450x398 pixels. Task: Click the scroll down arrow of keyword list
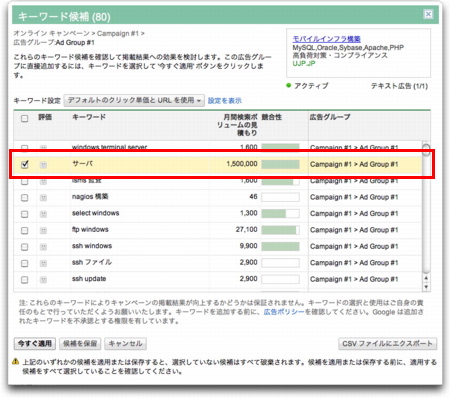[x=426, y=287]
